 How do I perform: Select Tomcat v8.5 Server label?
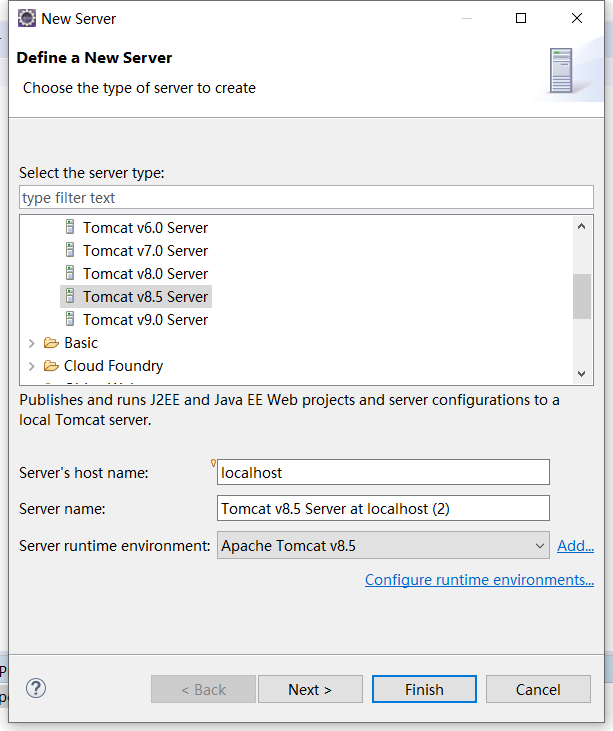[x=145, y=297]
